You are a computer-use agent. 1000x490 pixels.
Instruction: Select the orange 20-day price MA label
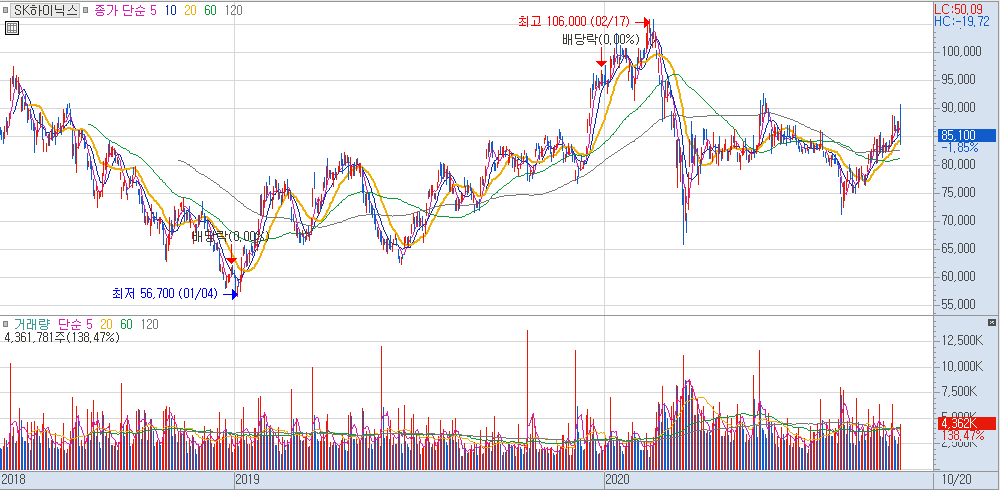pyautogui.click(x=191, y=11)
